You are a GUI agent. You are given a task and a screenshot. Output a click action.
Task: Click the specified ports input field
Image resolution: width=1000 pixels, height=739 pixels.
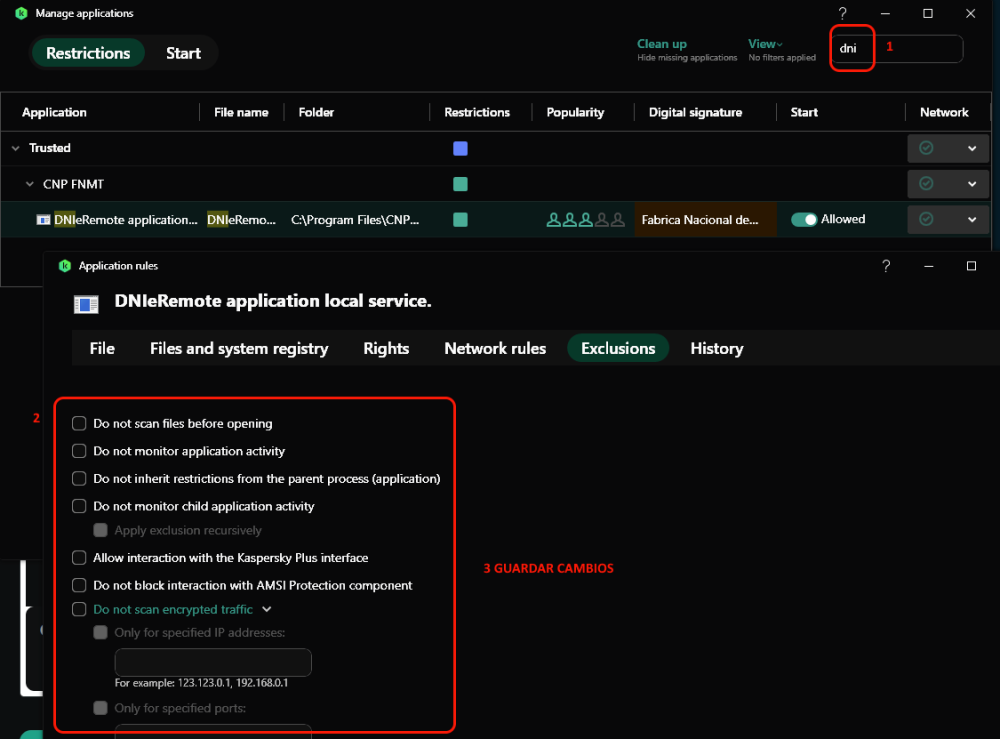[x=213, y=731]
